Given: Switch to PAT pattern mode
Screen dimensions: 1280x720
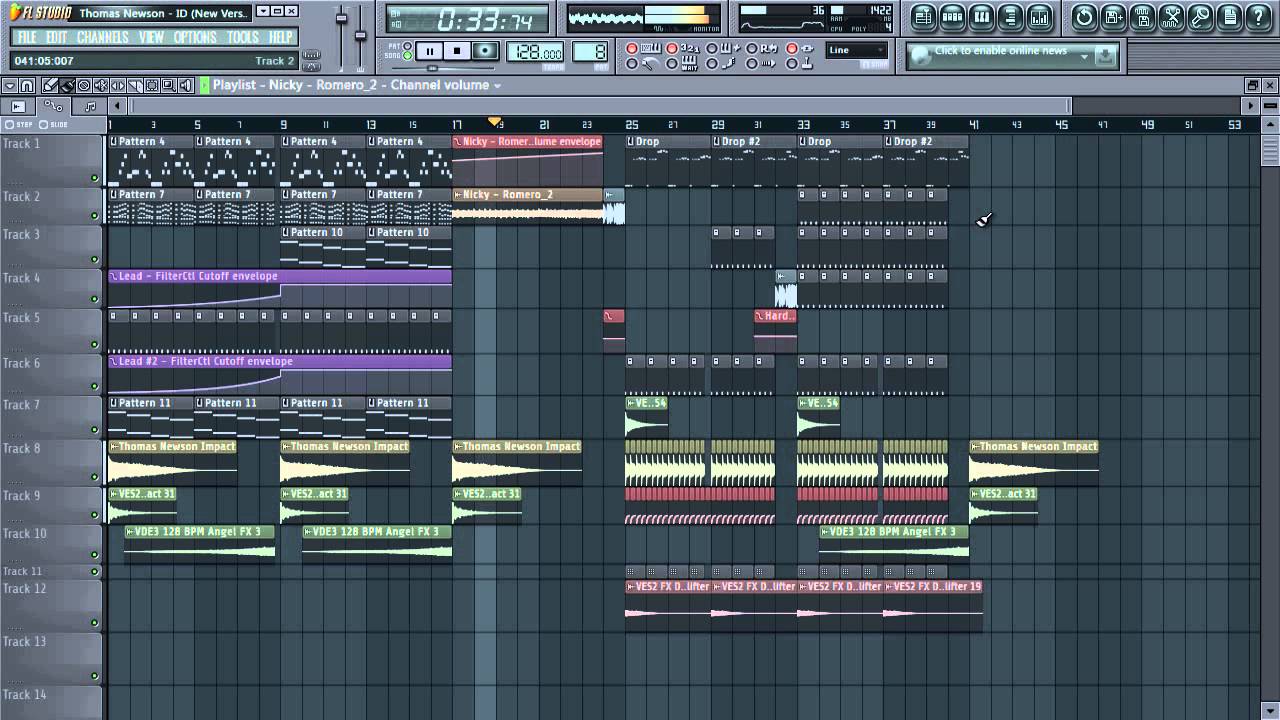Looking at the screenshot, I should click(x=407, y=45).
